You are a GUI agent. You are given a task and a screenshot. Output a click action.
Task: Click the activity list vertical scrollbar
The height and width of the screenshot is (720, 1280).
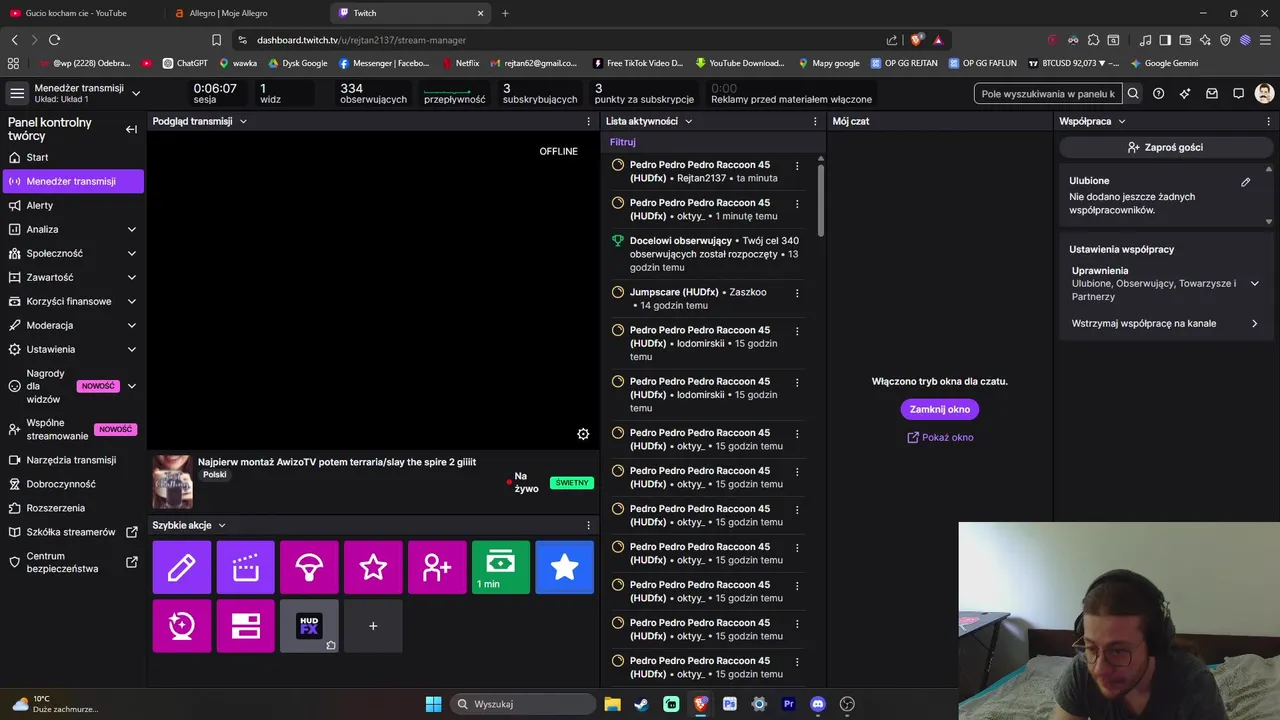pos(821,200)
